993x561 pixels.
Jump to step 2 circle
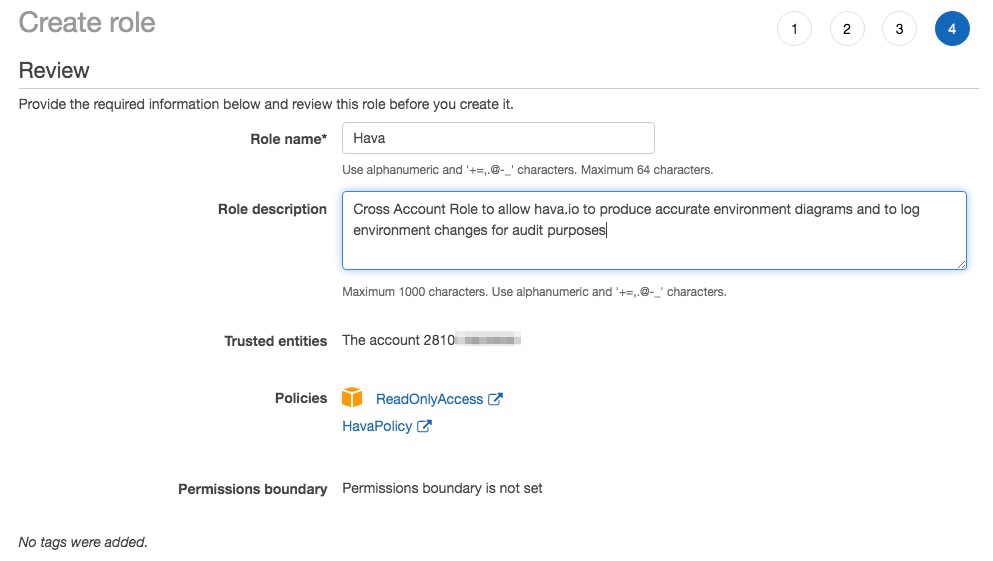847,28
